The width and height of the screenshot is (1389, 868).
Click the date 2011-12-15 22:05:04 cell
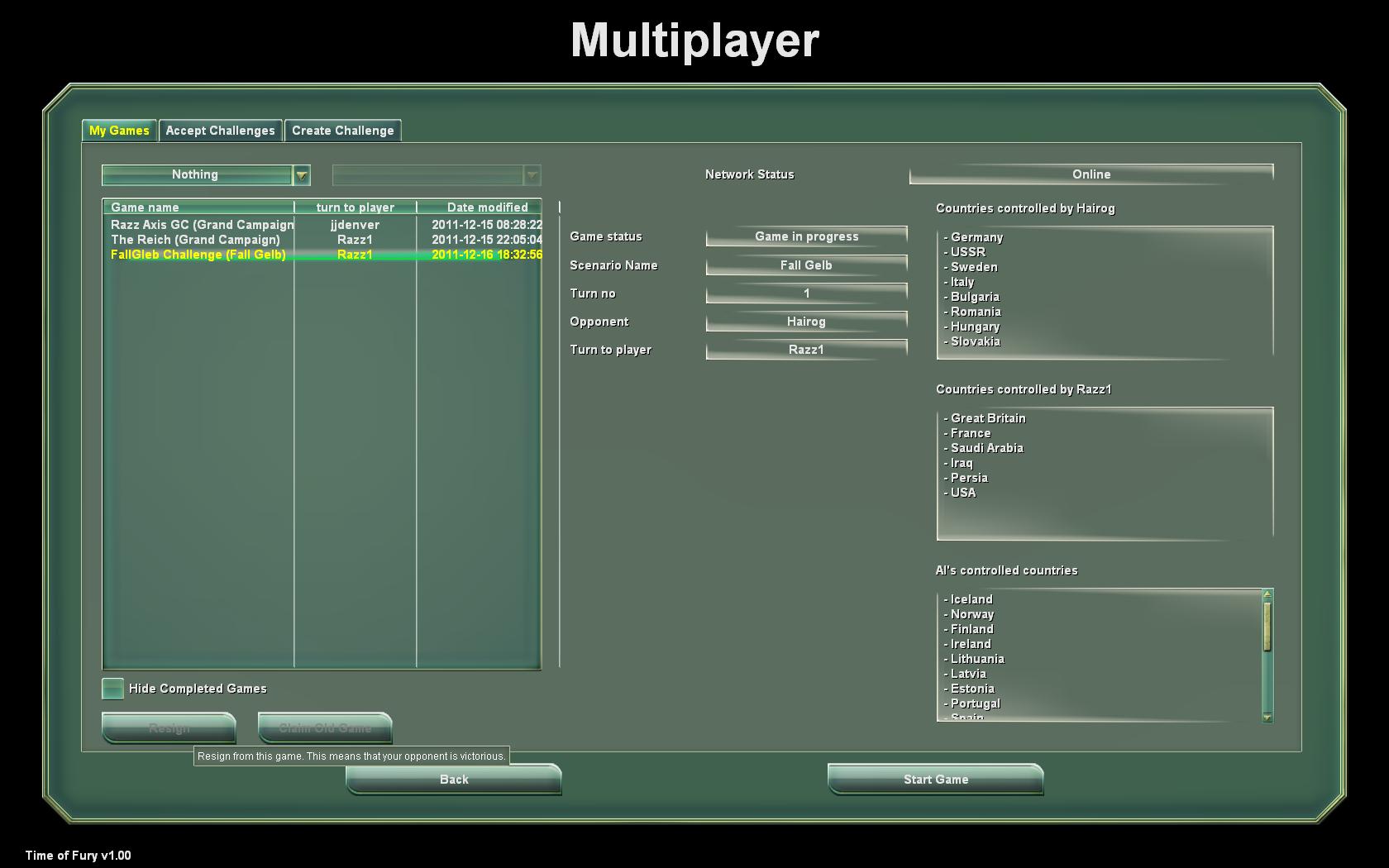pos(486,240)
